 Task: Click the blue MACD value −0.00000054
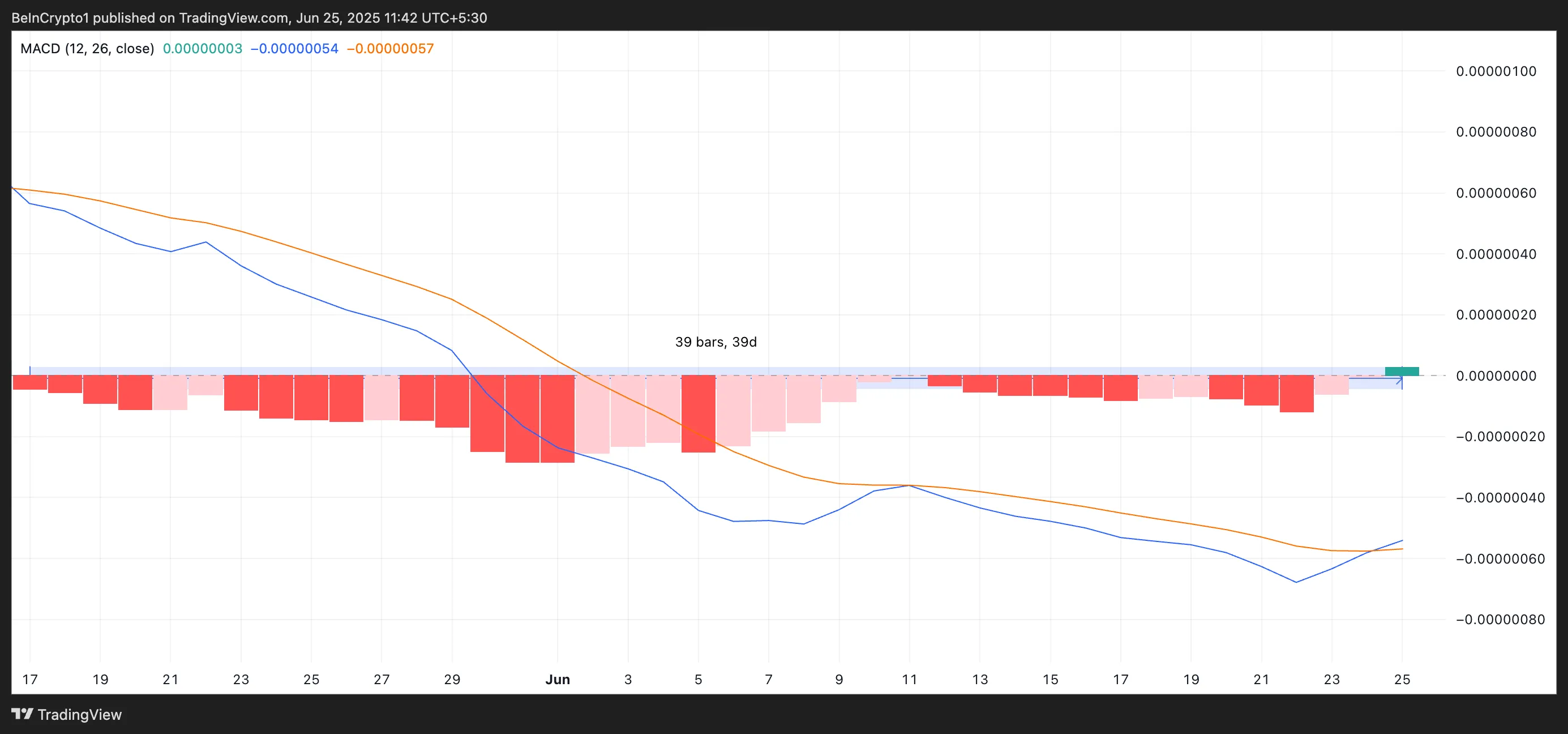(294, 49)
